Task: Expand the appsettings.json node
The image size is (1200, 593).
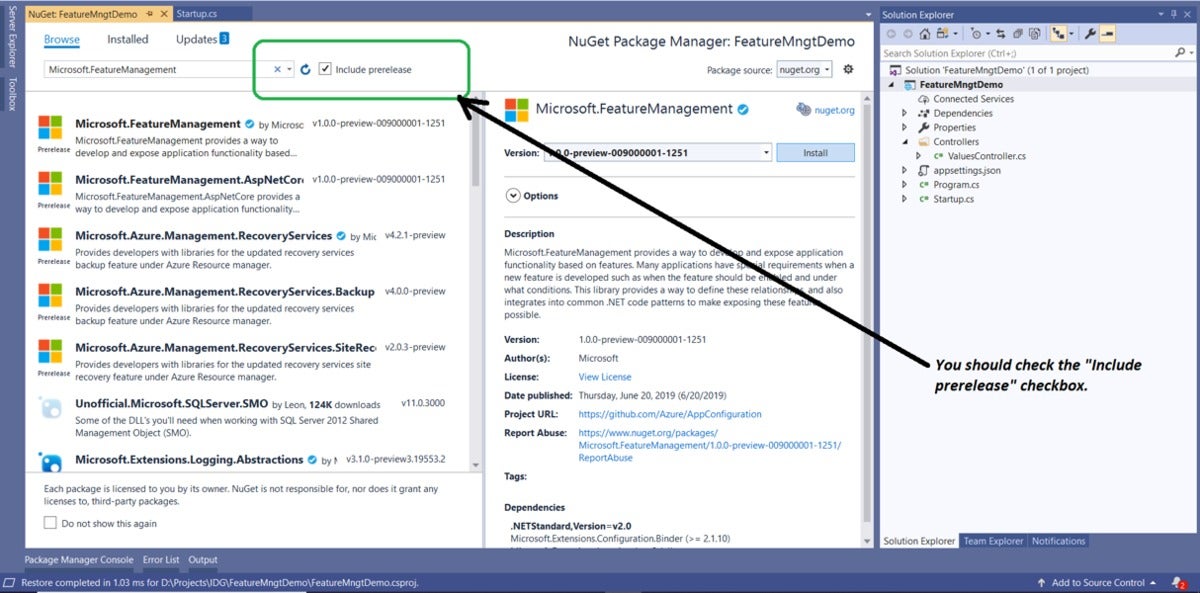Action: pos(905,170)
